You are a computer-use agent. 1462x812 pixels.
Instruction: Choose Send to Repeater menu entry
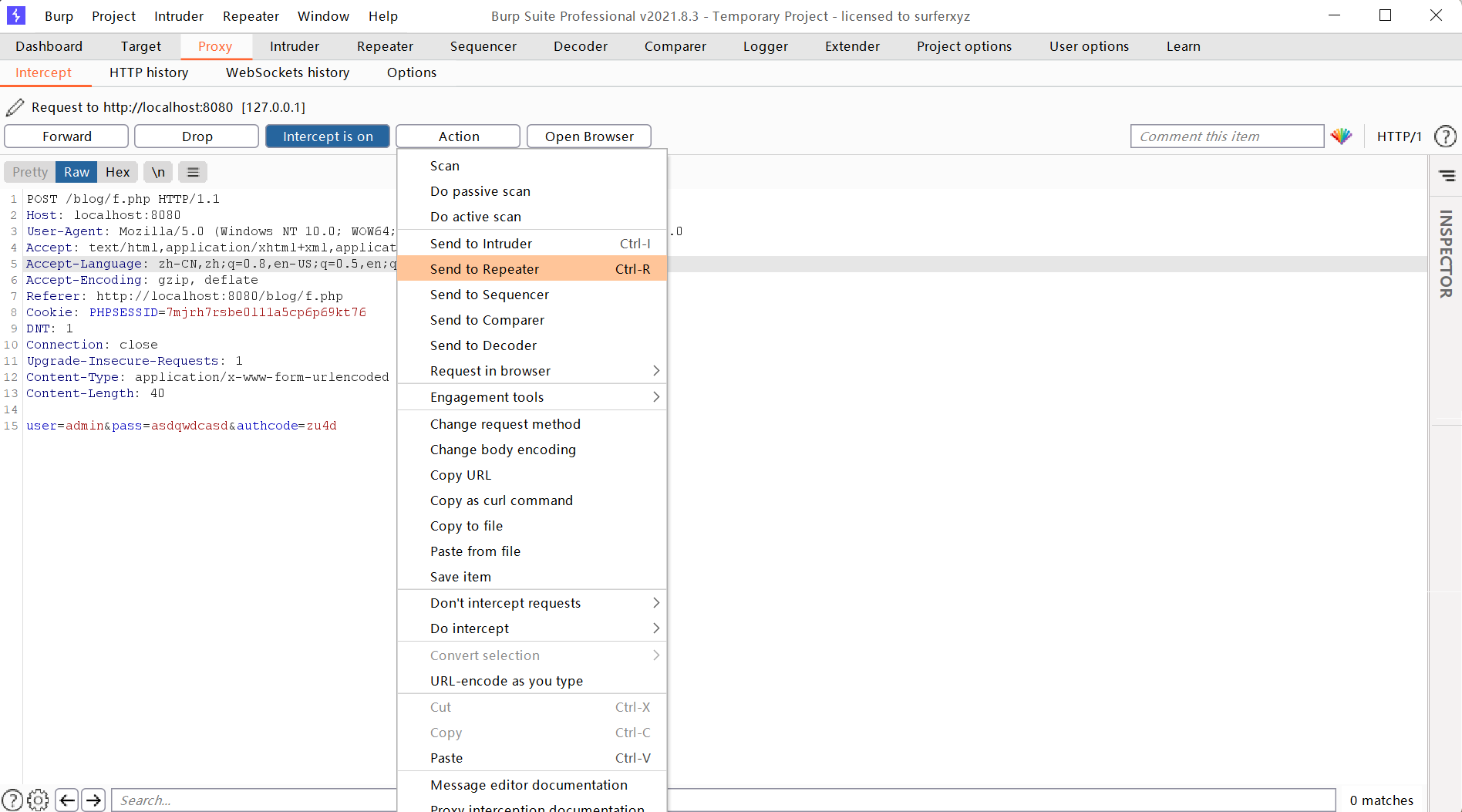[x=532, y=269]
